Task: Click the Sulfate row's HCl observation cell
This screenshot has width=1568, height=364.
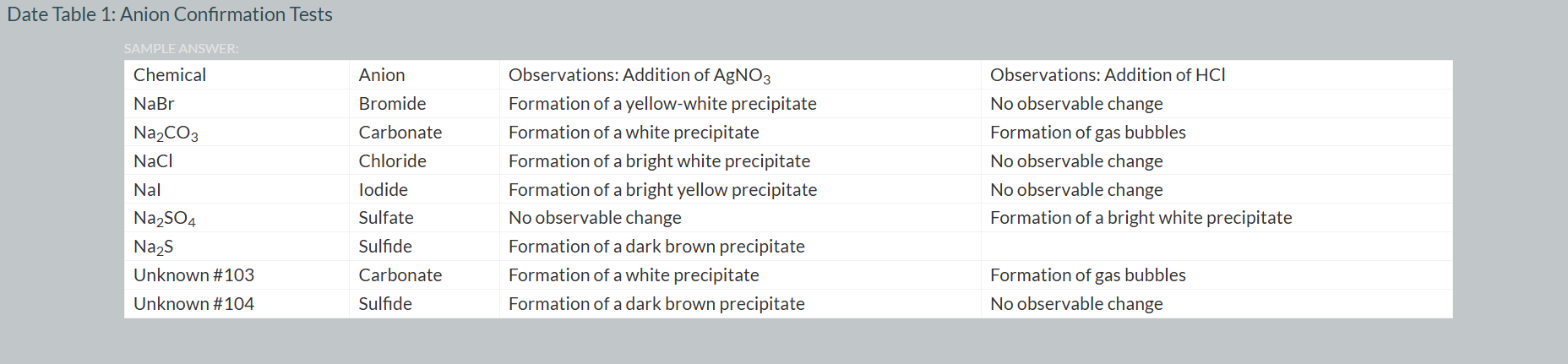Action: [x=1141, y=218]
